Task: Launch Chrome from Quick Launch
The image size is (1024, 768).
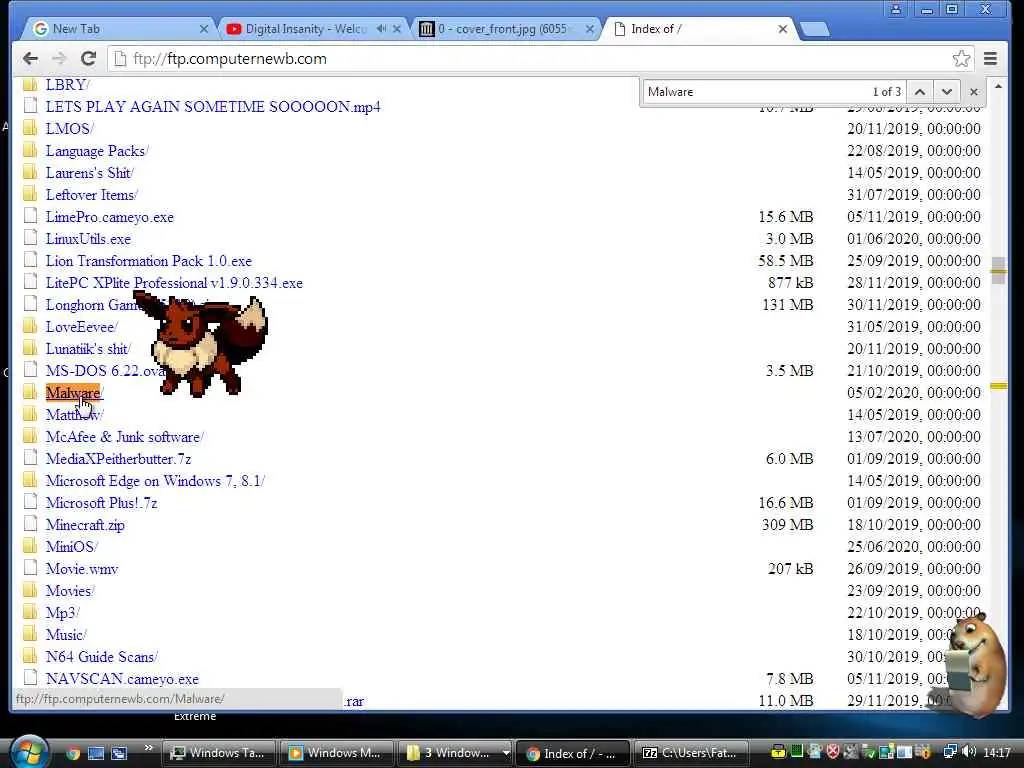Action: 72,753
